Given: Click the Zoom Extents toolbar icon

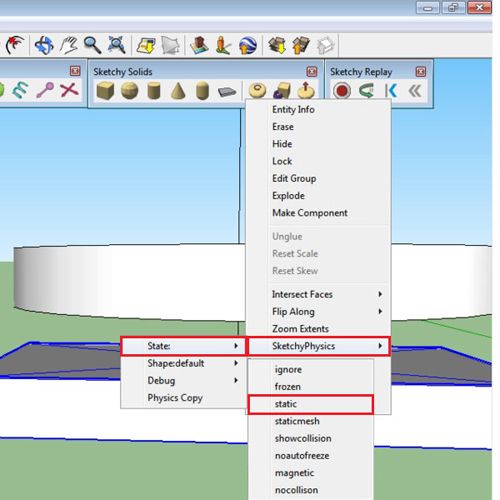Looking at the screenshot, I should pos(117,45).
